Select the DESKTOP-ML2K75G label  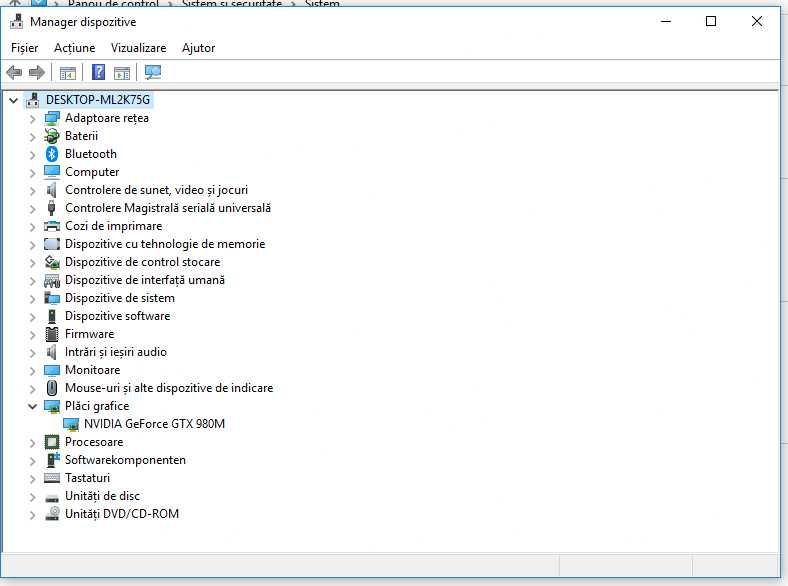(98, 100)
